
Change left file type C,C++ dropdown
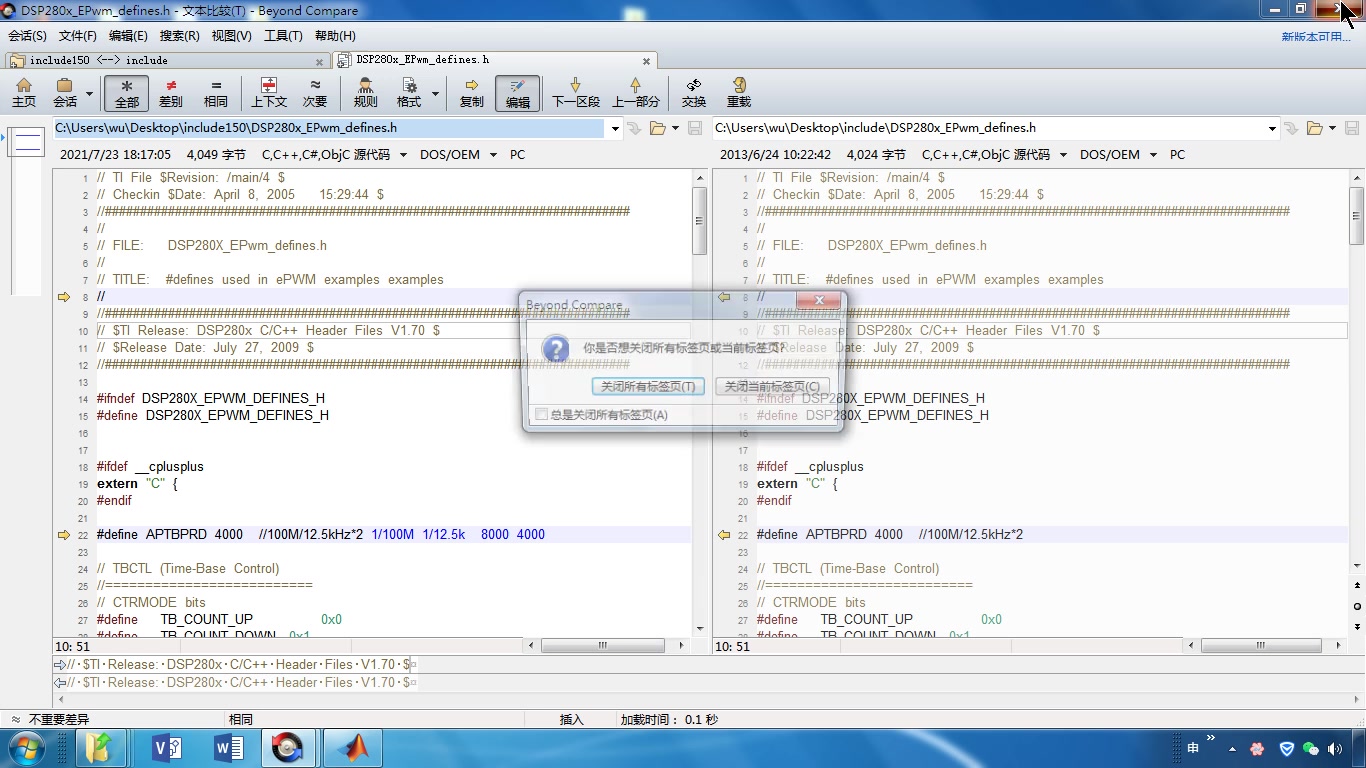tap(335, 155)
